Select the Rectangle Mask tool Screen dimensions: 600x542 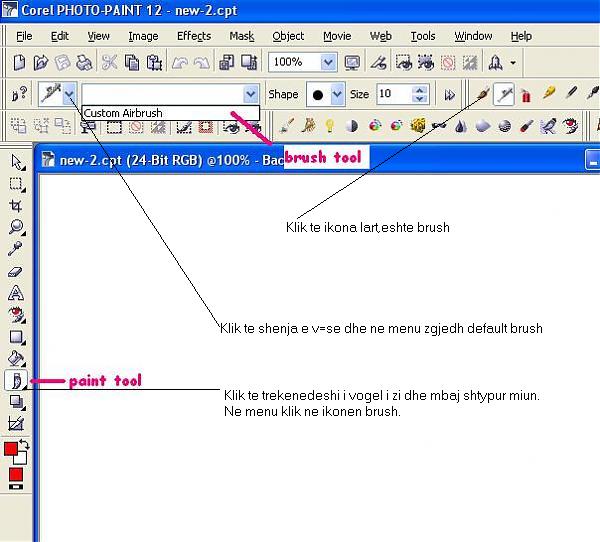pos(16,184)
